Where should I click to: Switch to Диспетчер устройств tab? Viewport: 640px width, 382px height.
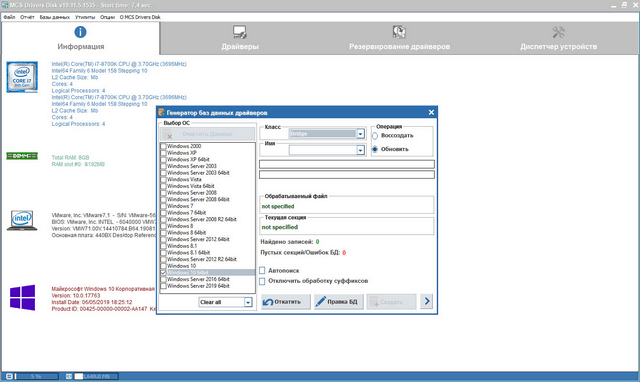pyautogui.click(x=558, y=38)
